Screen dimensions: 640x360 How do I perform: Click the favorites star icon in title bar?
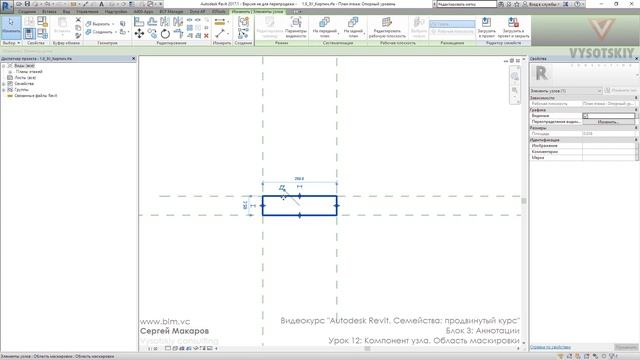516,4
